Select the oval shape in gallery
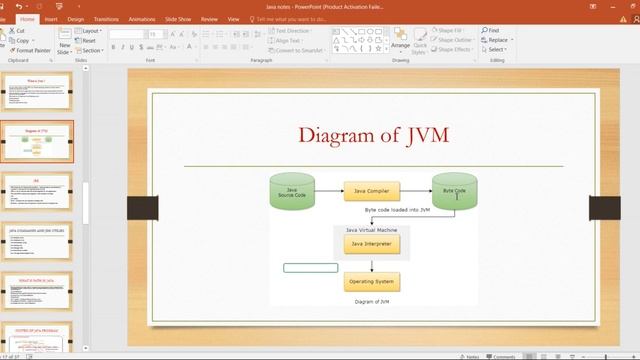Image resolution: width=640 pixels, height=360 pixels. point(370,31)
